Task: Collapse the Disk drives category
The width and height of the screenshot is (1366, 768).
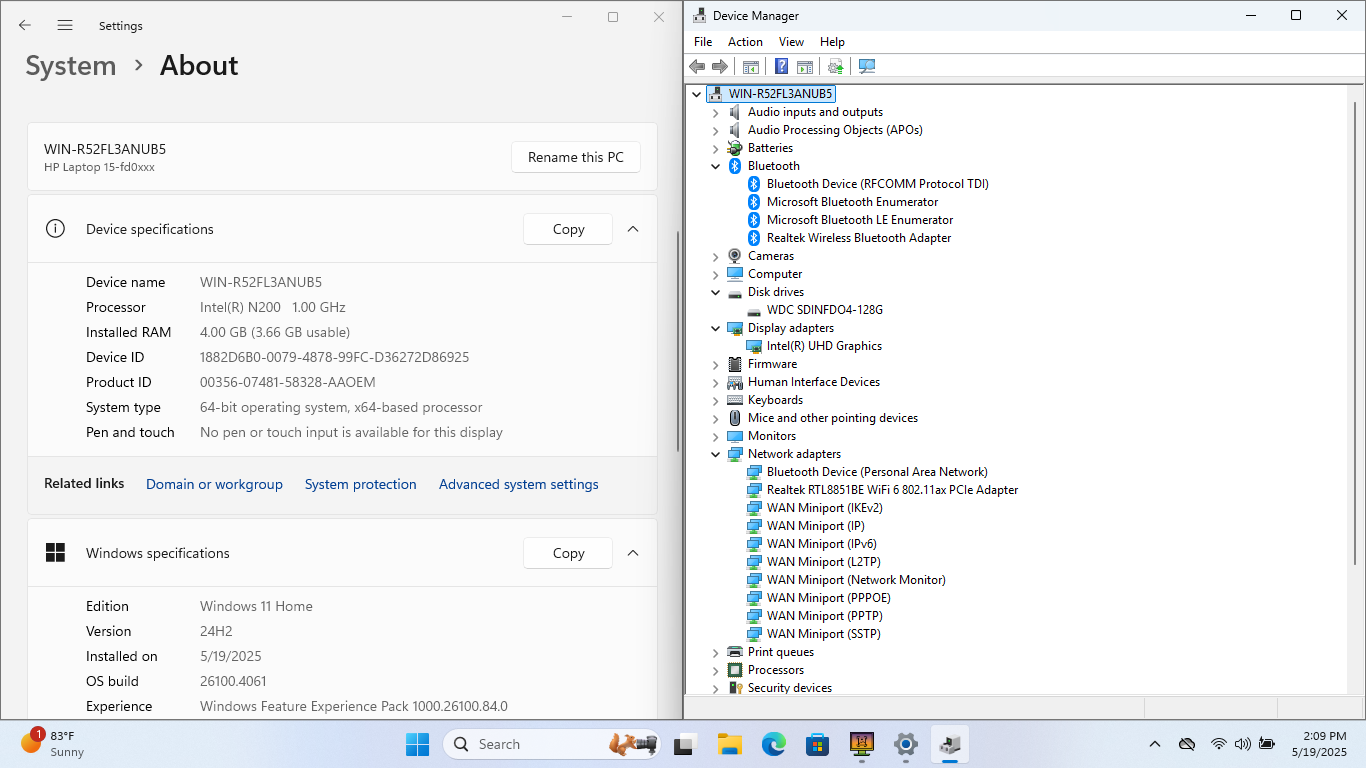Action: 715,292
